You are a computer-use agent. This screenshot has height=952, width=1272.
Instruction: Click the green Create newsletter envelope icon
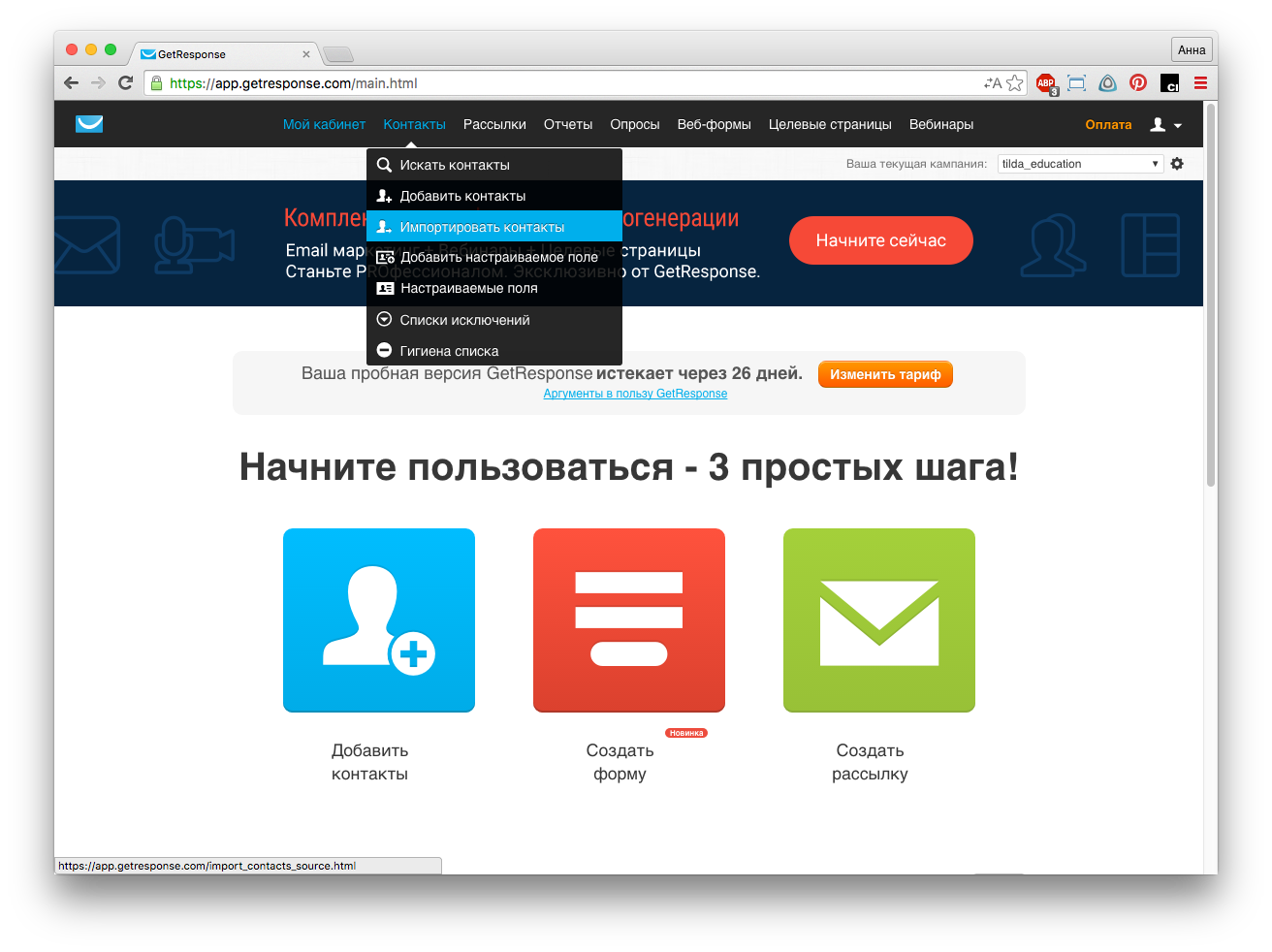[878, 620]
